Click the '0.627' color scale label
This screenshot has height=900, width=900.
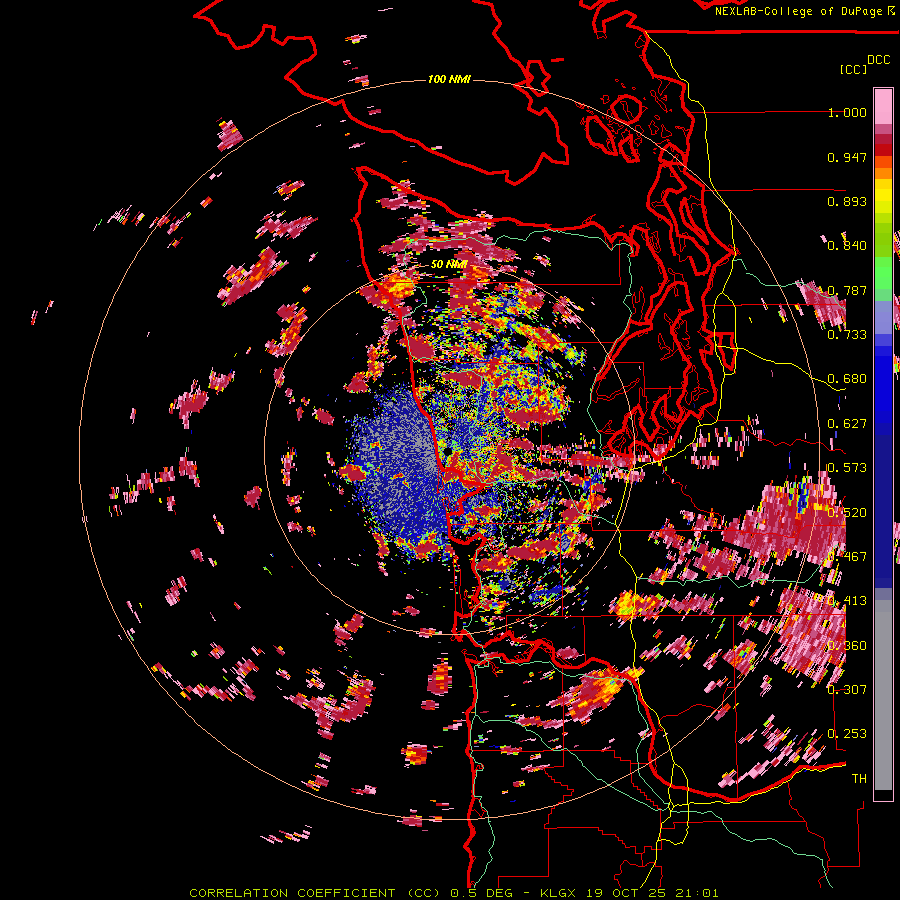click(847, 424)
